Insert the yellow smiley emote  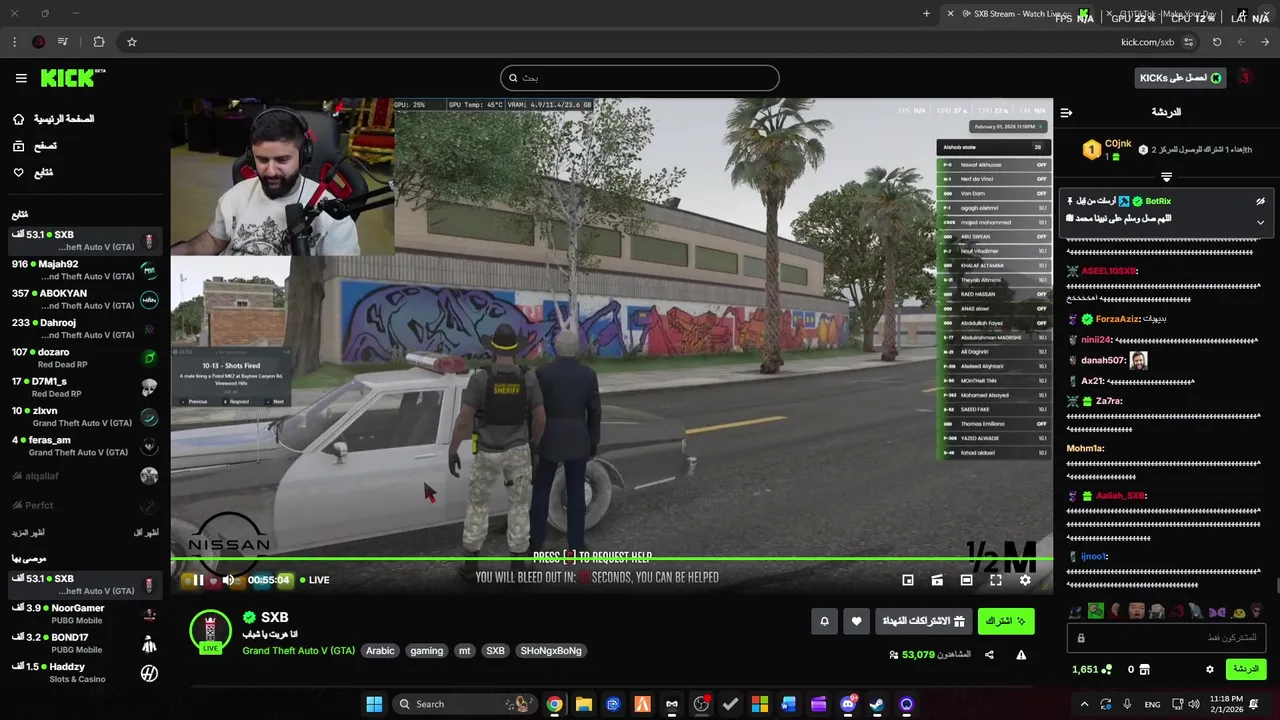tap(1239, 611)
